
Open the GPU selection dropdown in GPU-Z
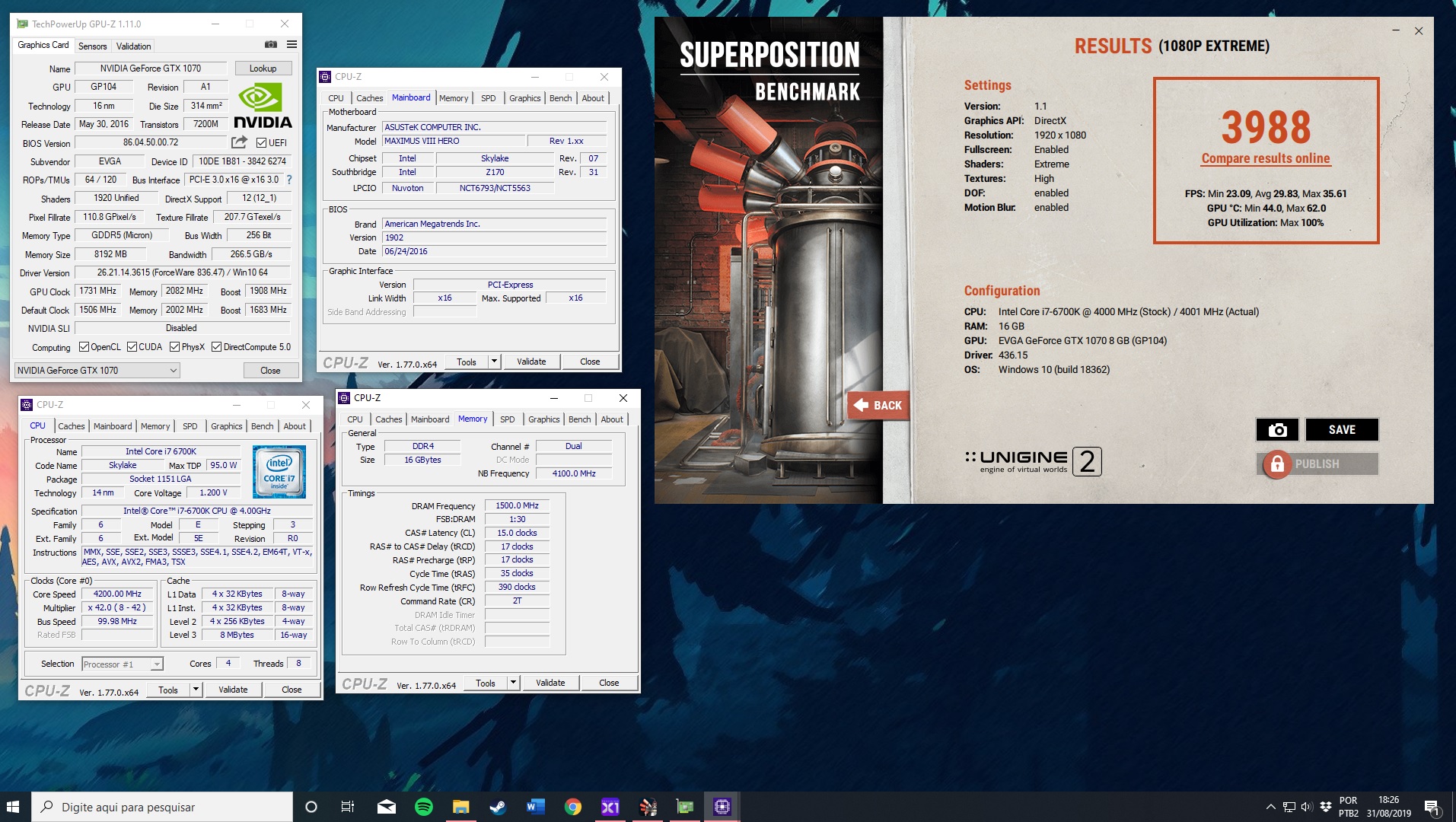pos(97,371)
